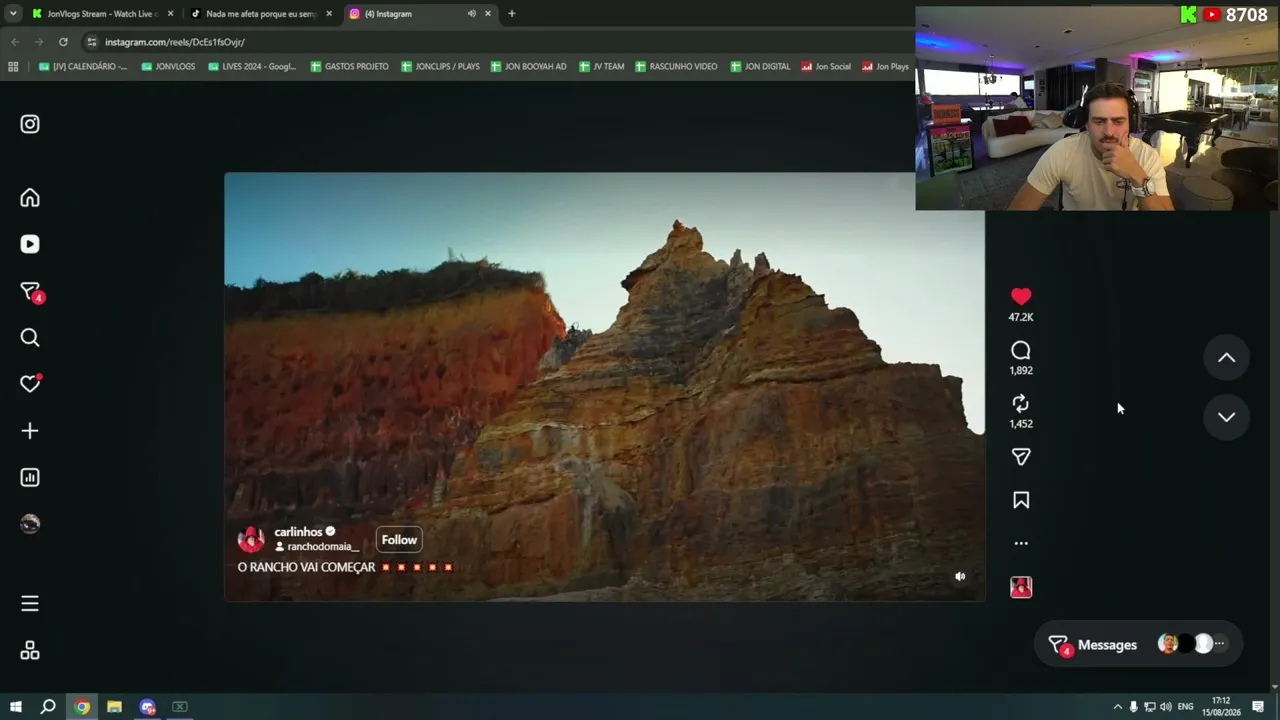Open the [JV] CALENDÁRIO bookmark

(82, 67)
